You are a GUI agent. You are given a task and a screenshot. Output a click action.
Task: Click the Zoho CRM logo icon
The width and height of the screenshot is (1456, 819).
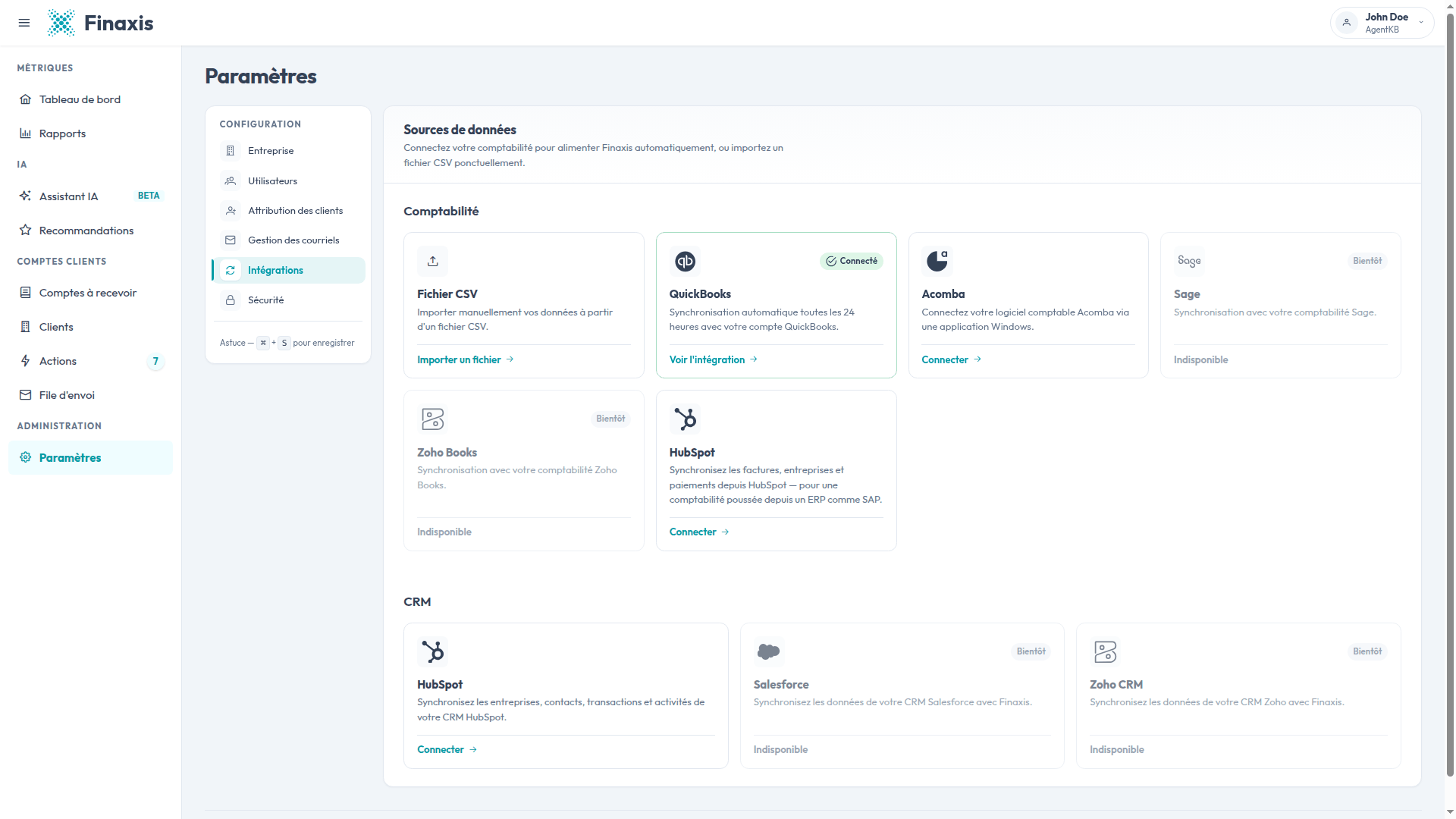(1106, 651)
